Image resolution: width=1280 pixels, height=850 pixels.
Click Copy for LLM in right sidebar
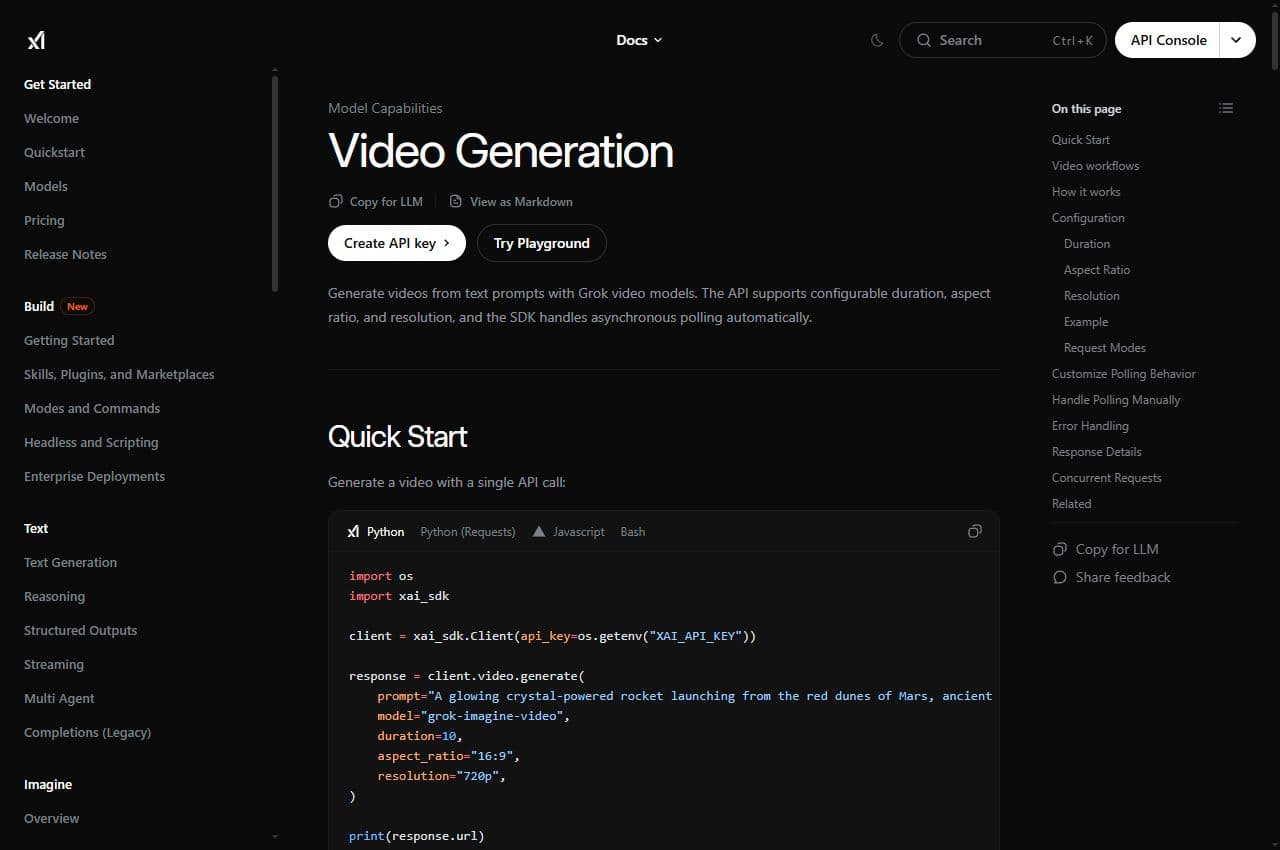click(1106, 549)
